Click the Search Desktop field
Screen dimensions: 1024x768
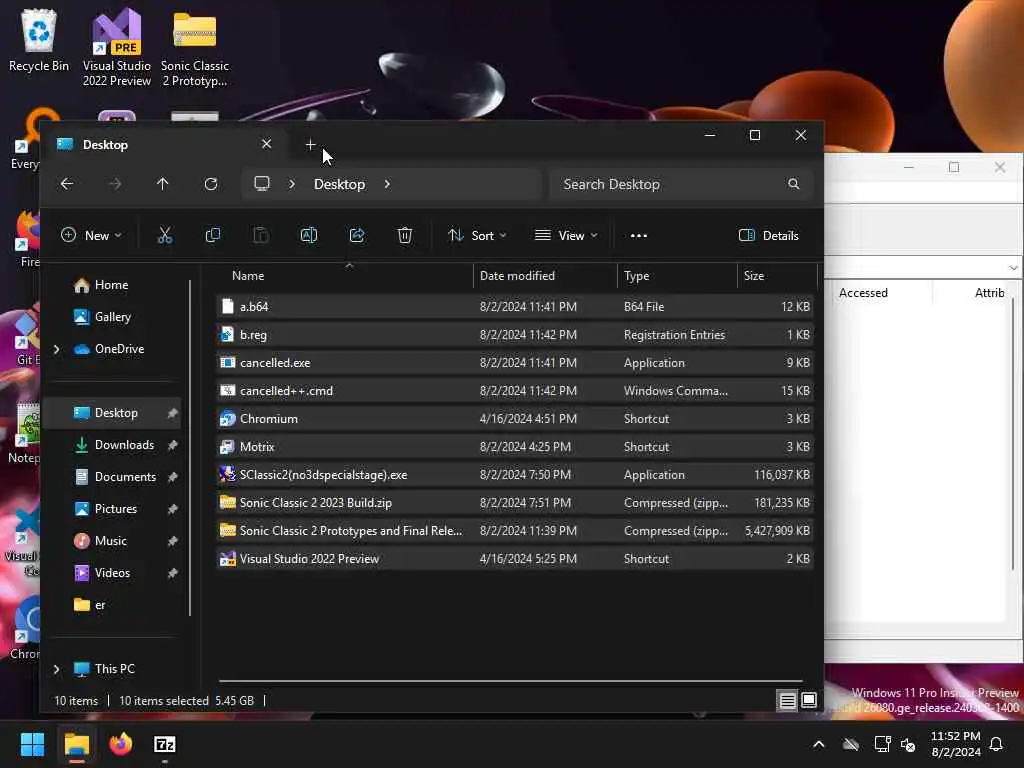(681, 184)
